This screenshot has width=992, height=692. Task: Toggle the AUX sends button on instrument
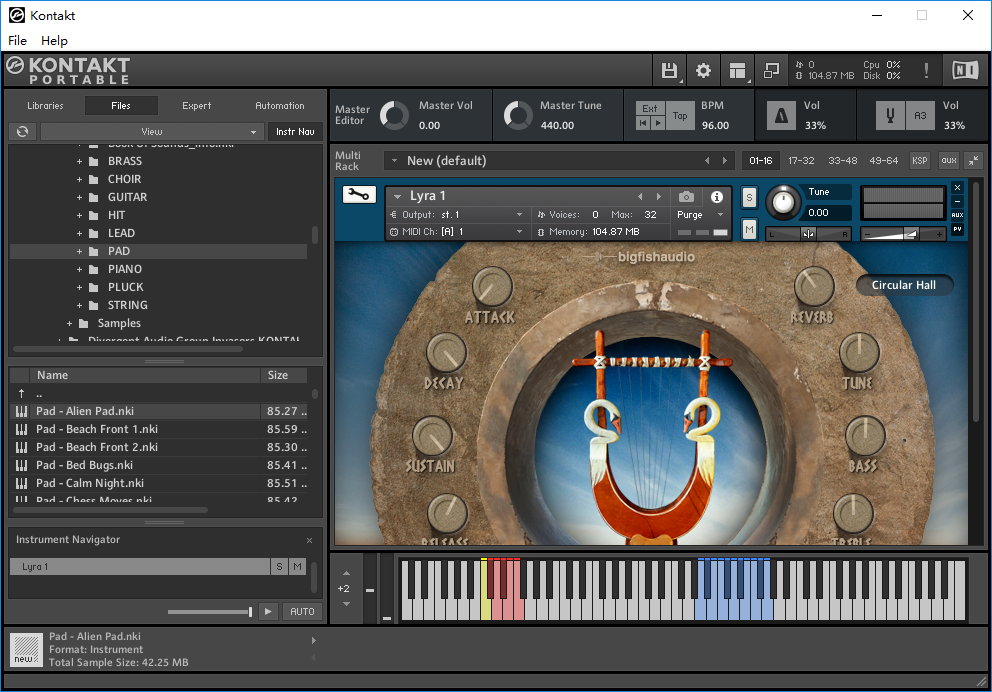pos(958,215)
